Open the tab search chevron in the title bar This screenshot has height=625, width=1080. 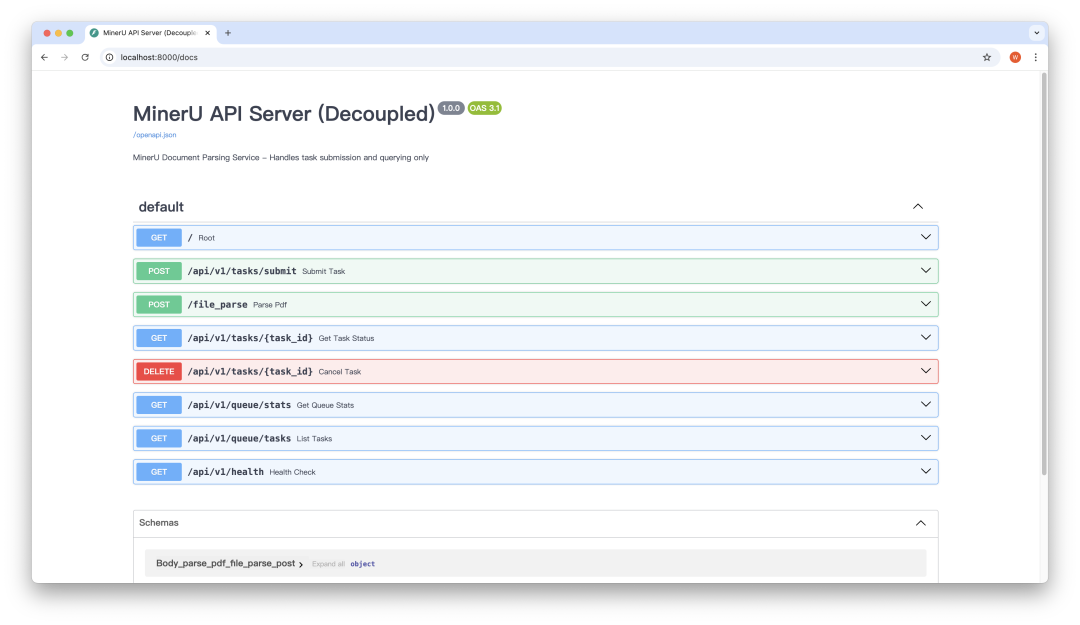pos(1036,32)
